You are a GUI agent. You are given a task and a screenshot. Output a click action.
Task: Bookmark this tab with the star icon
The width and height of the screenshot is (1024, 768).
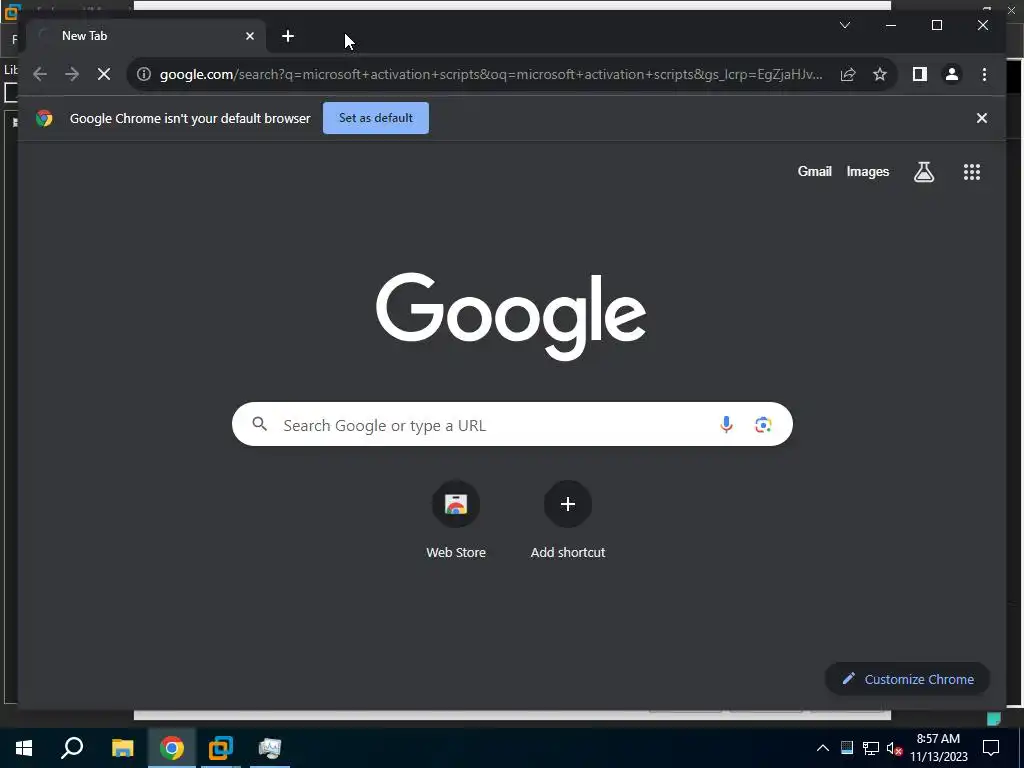[x=880, y=74]
